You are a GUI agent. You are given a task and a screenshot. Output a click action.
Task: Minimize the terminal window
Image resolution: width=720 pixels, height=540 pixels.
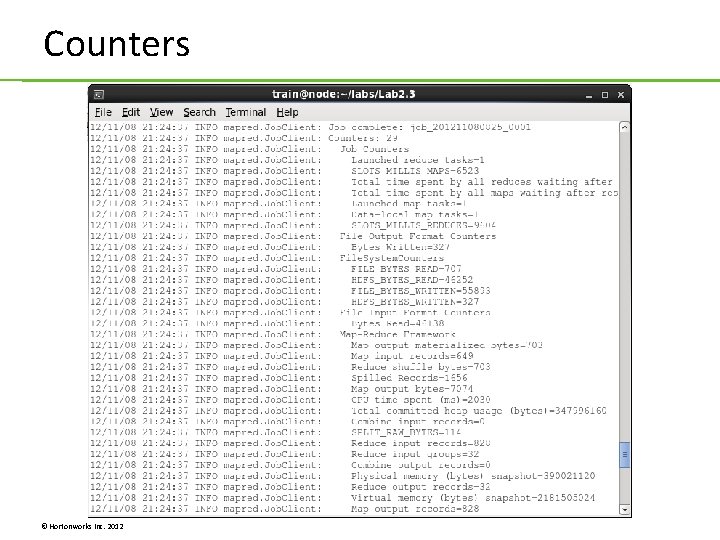[x=589, y=95]
